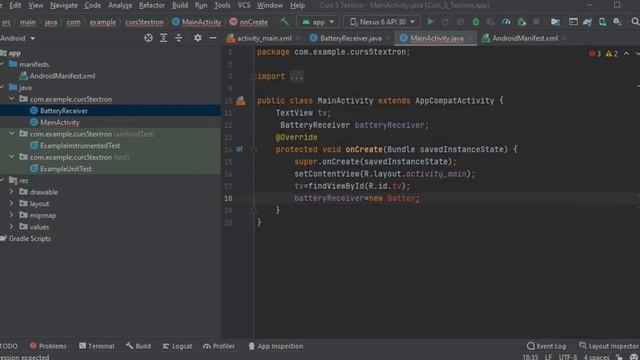Click the Search Everywhere magnifier icon
640x360 pixels.
[635, 22]
